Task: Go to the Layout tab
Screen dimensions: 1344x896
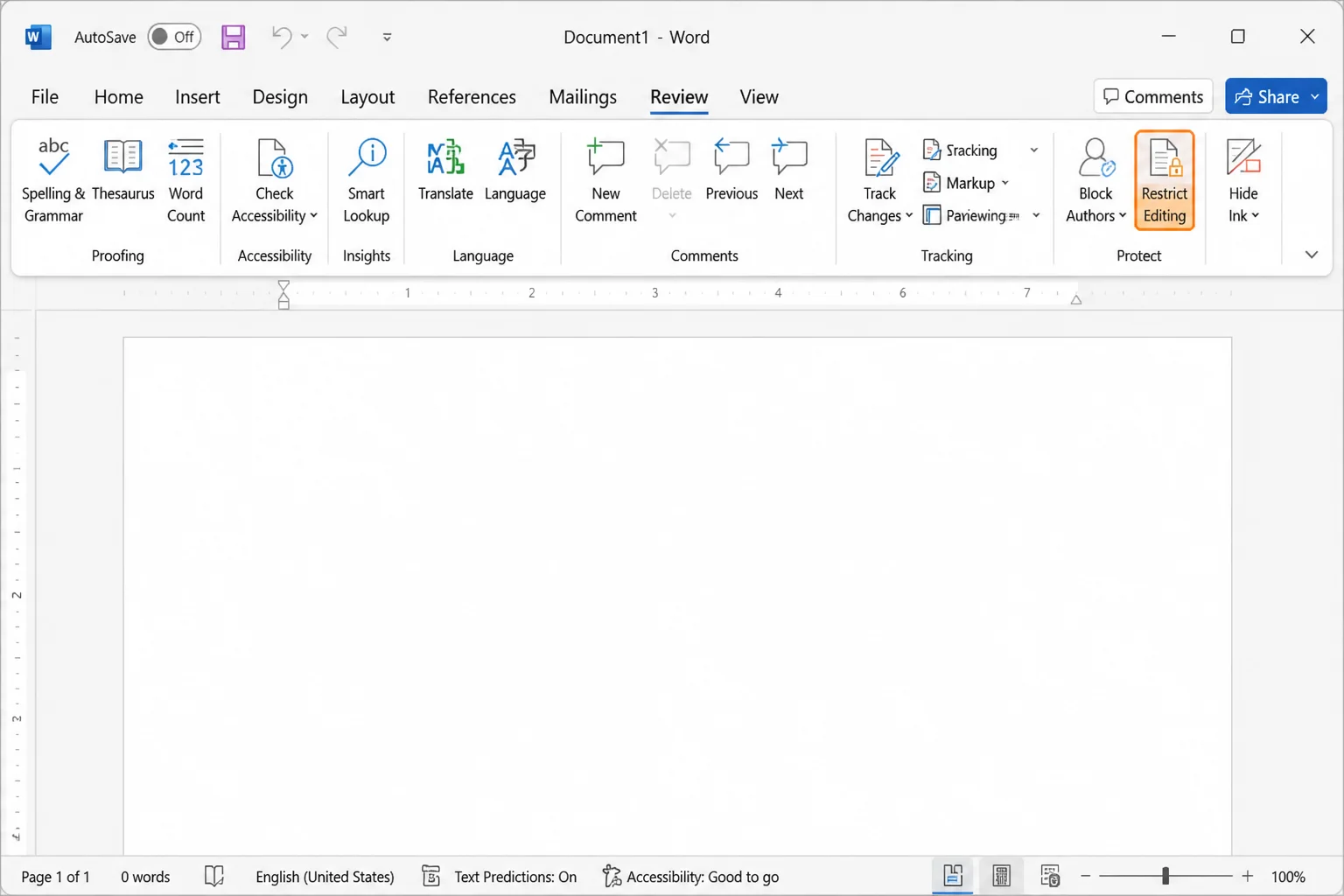Action: click(x=367, y=97)
